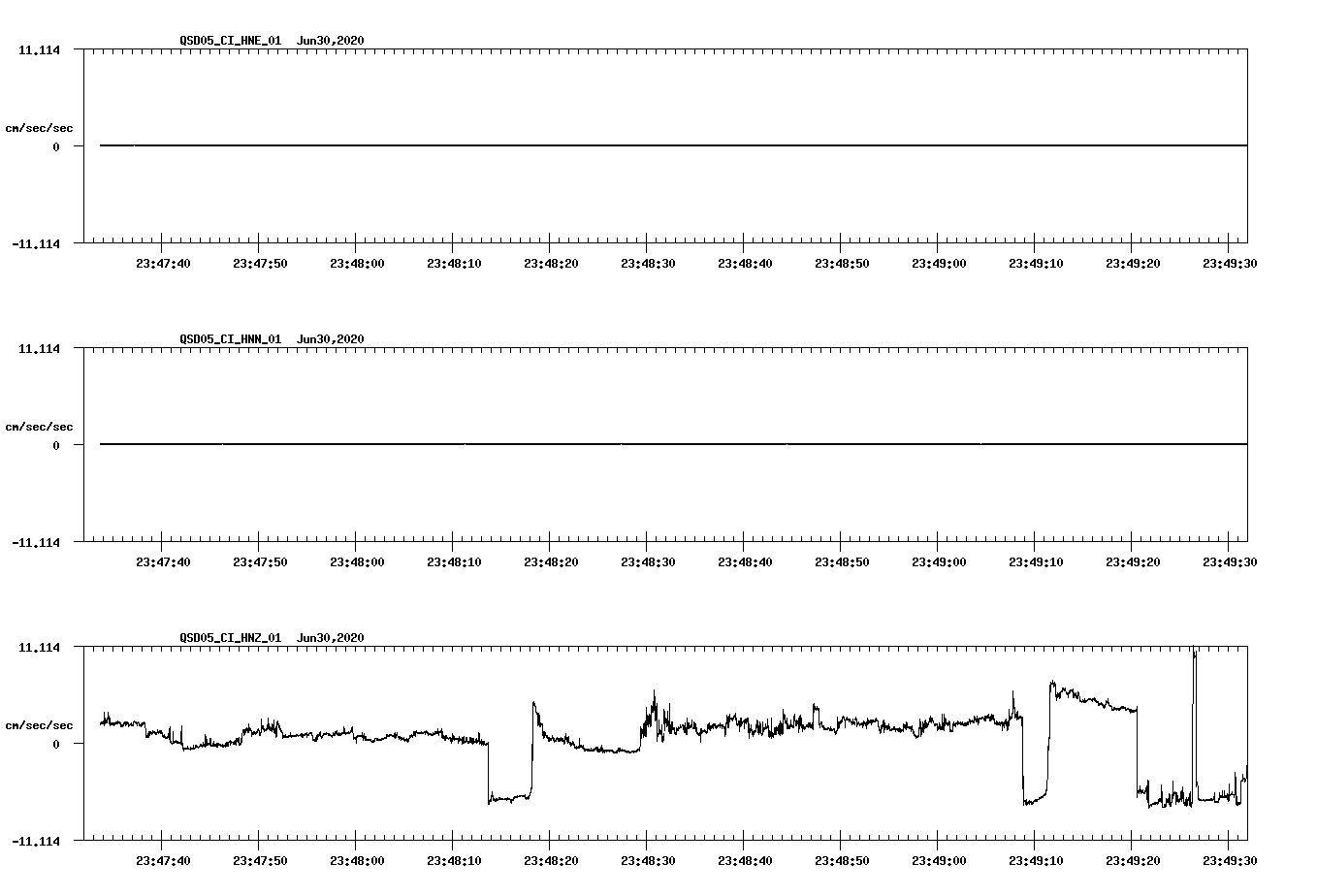
Task: Click HNZ trace flat-bottomed dip between 23:48:14 and 23:48:18
Action: [510, 797]
